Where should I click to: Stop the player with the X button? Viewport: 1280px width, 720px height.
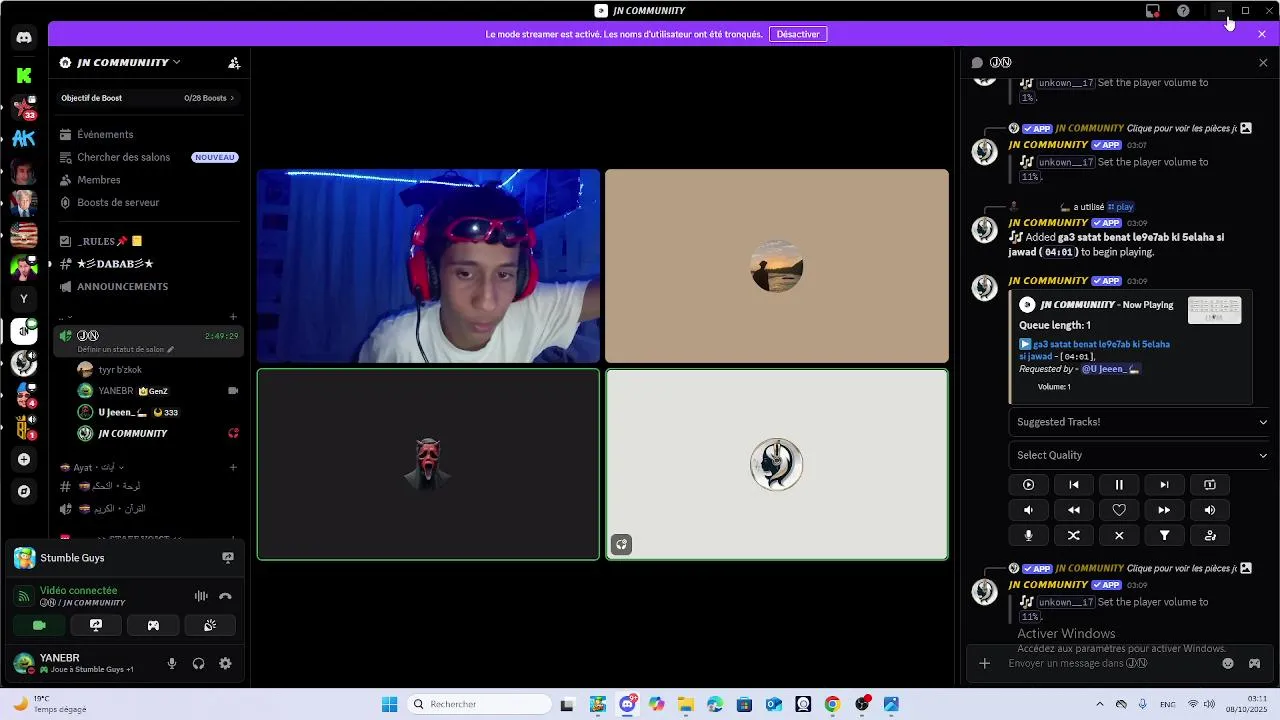(1119, 536)
